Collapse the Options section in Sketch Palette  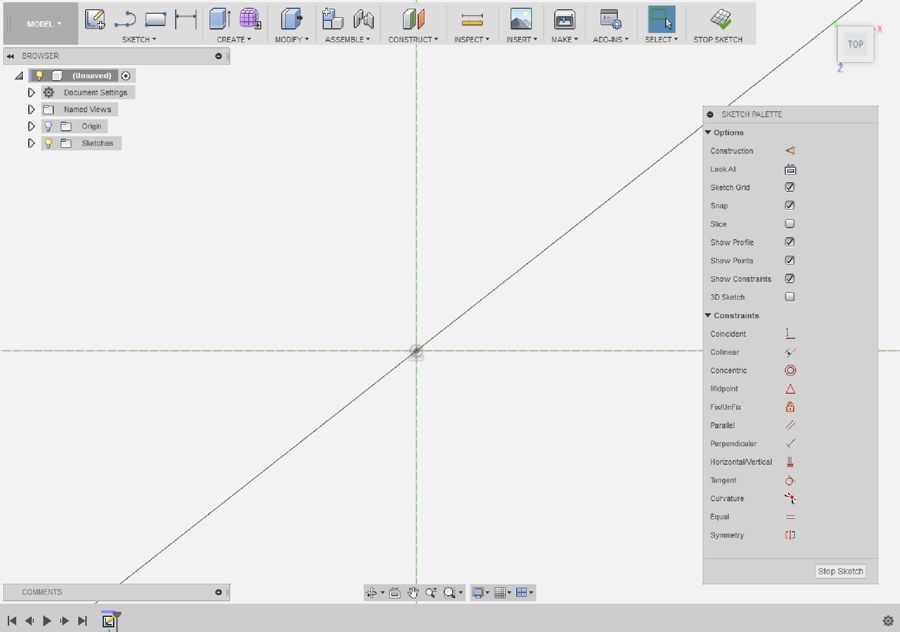708,132
